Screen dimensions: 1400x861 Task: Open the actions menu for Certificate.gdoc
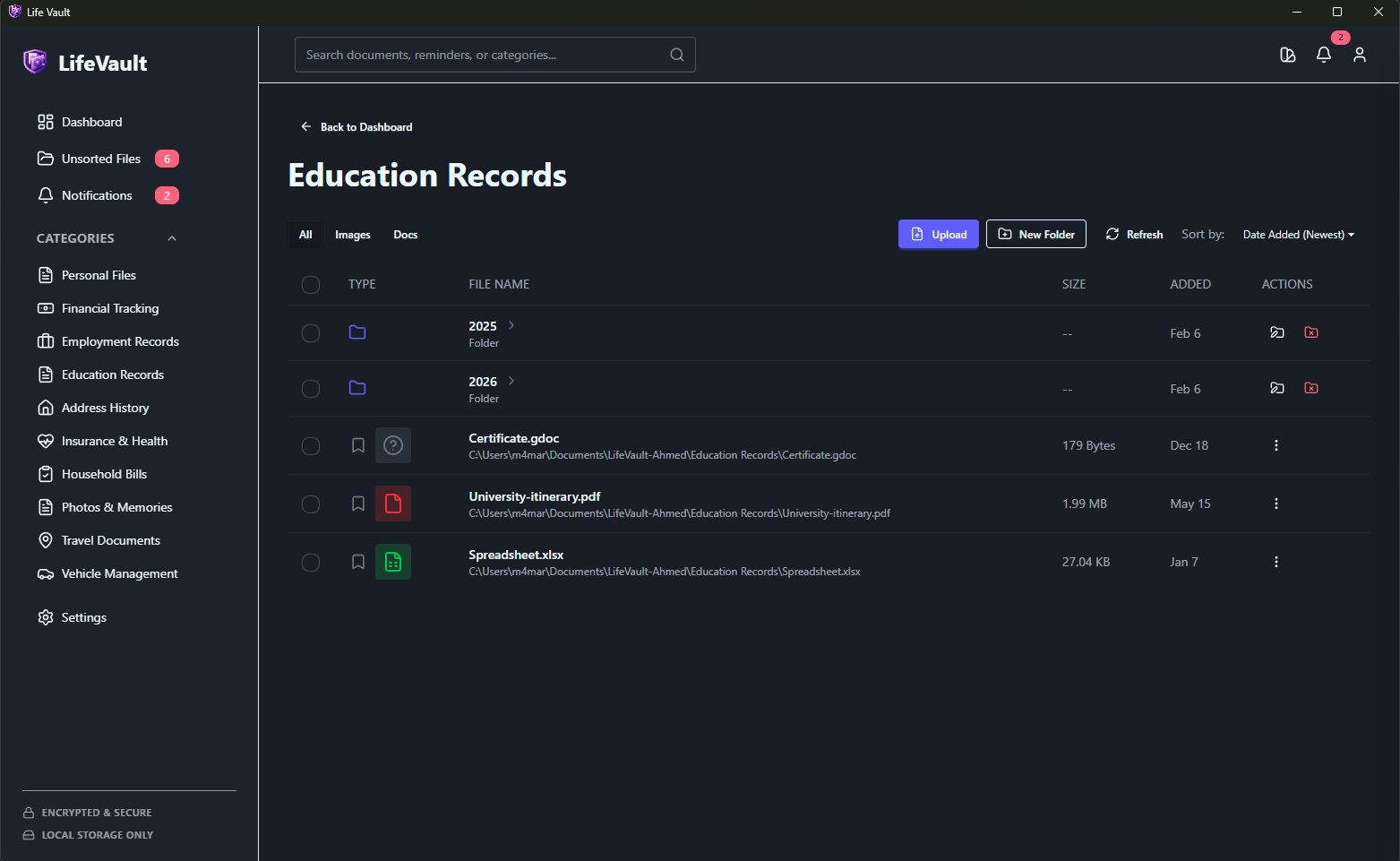coord(1275,444)
